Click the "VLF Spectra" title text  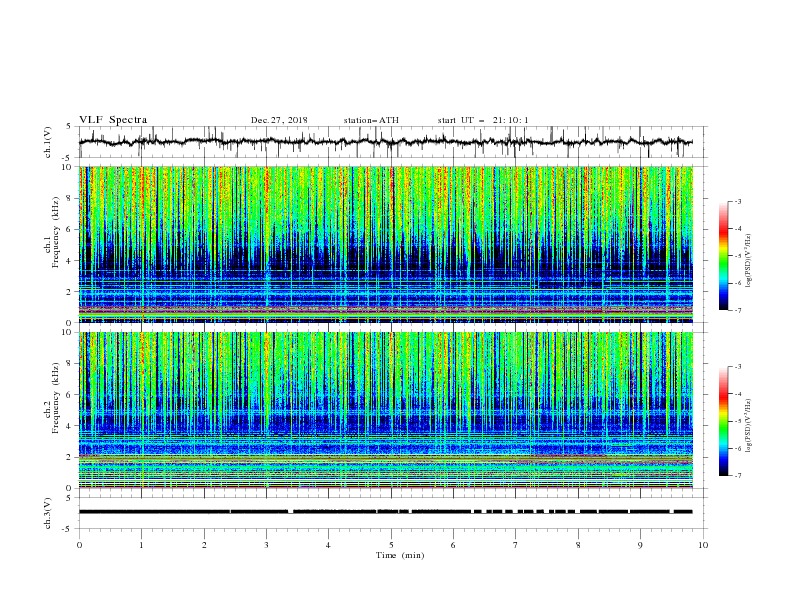point(113,120)
